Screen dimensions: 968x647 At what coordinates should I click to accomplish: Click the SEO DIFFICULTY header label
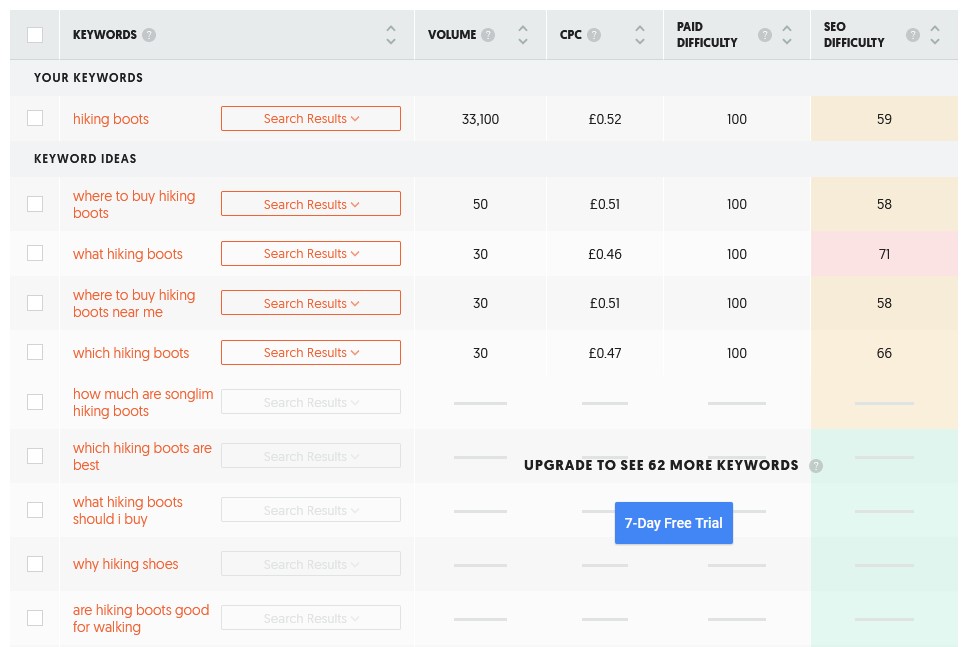tap(854, 35)
